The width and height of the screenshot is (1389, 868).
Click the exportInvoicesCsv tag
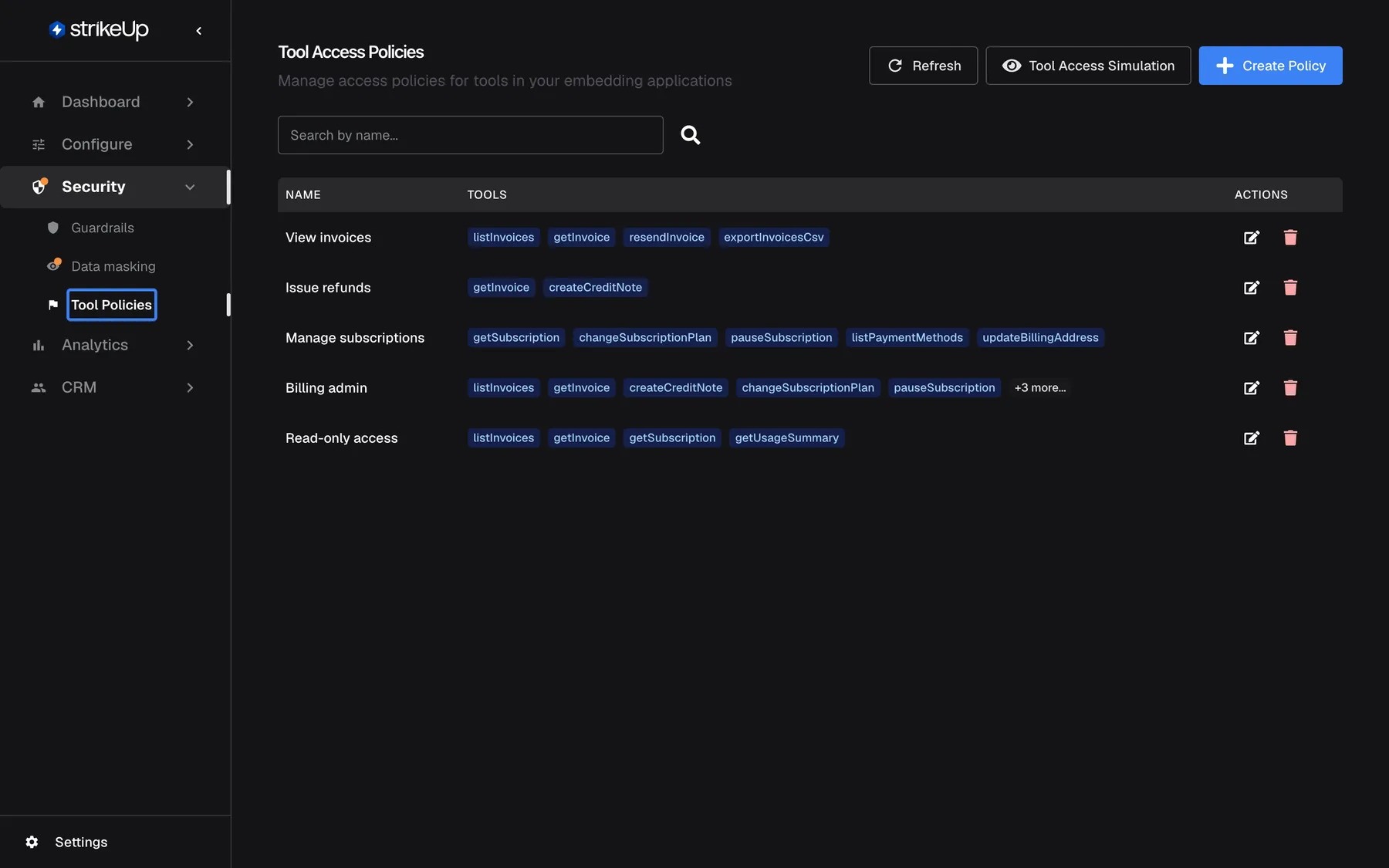pyautogui.click(x=774, y=238)
